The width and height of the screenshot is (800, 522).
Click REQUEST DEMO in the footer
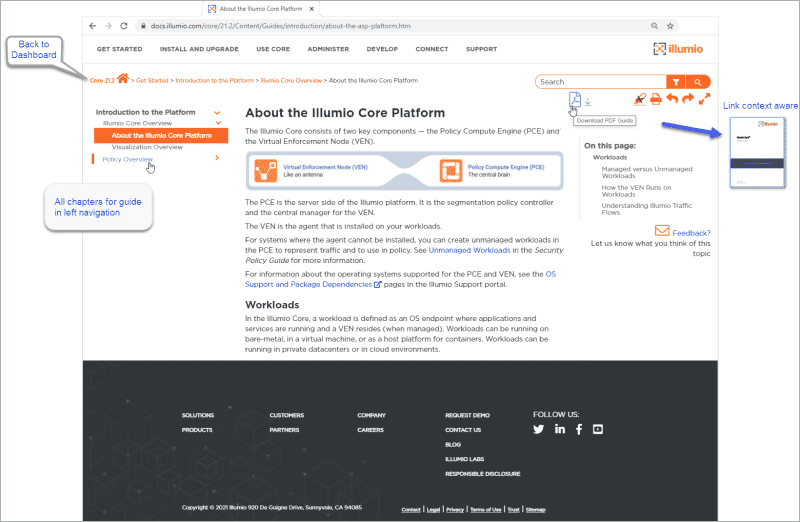point(467,415)
